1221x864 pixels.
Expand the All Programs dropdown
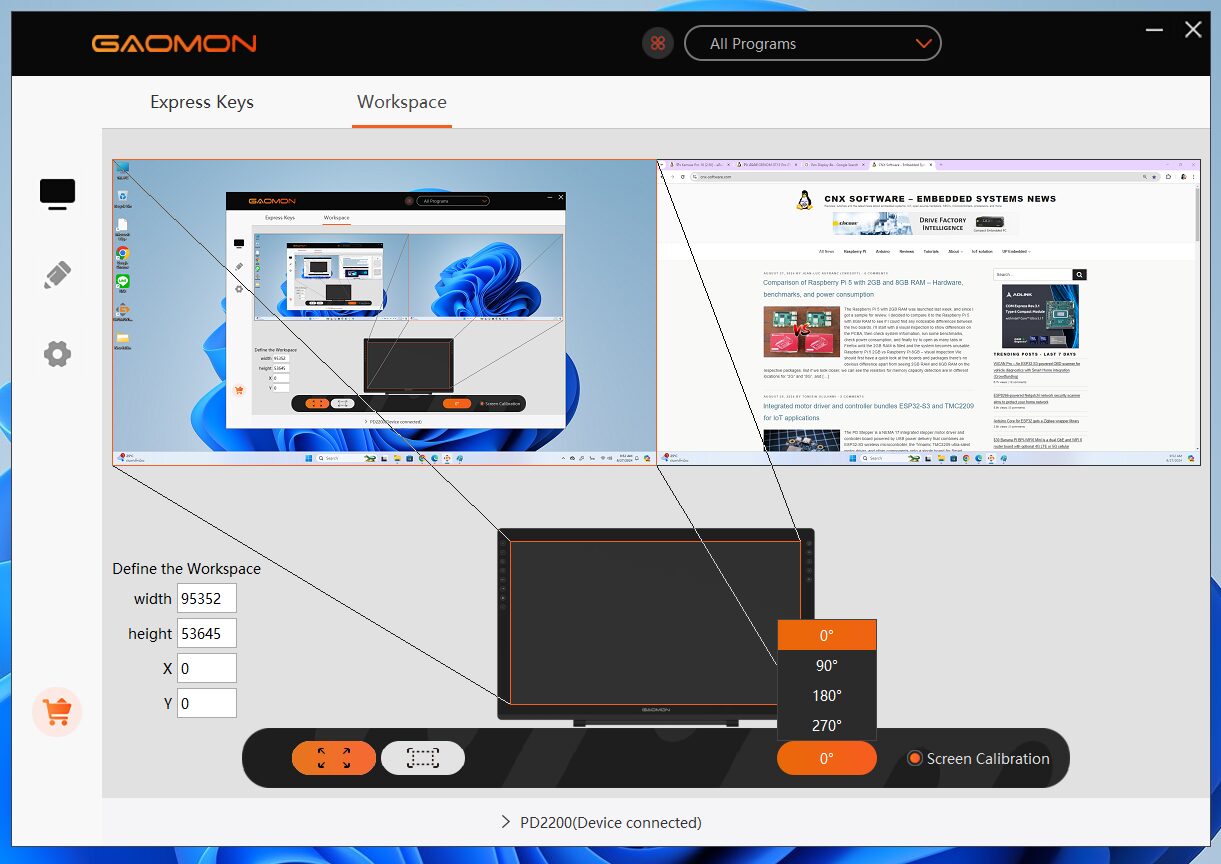[813, 43]
